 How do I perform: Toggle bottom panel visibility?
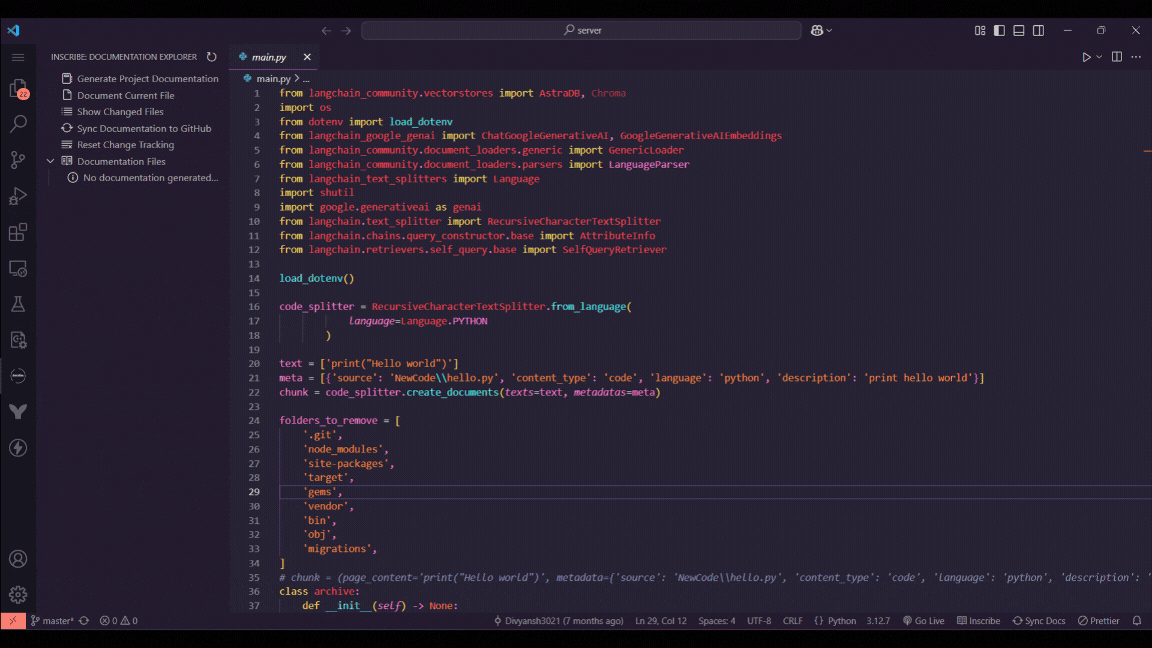point(1018,30)
